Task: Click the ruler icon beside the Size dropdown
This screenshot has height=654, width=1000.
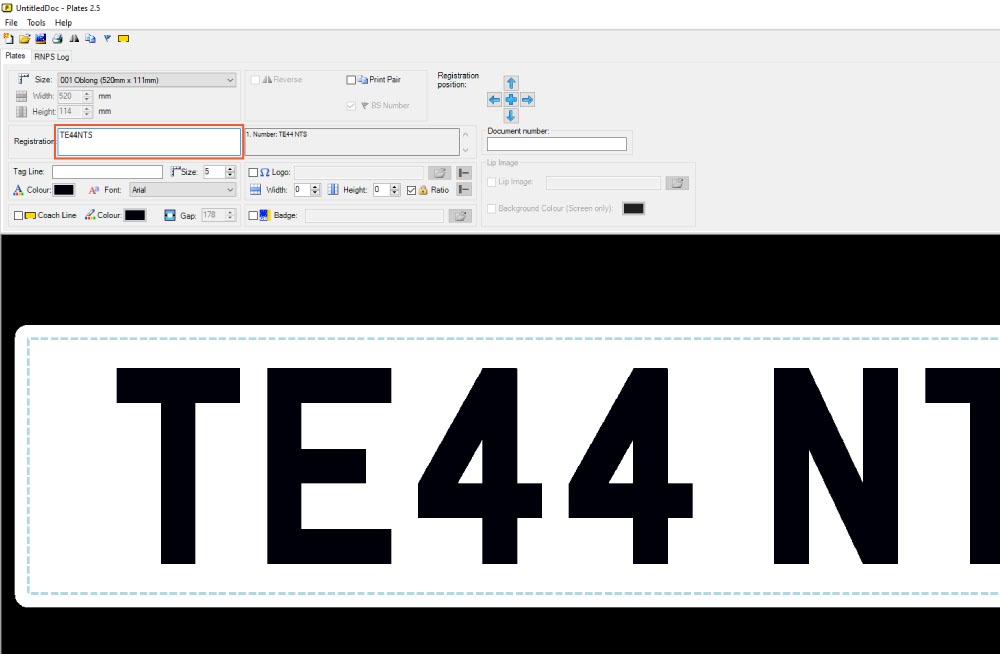Action: pyautogui.click(x=24, y=79)
